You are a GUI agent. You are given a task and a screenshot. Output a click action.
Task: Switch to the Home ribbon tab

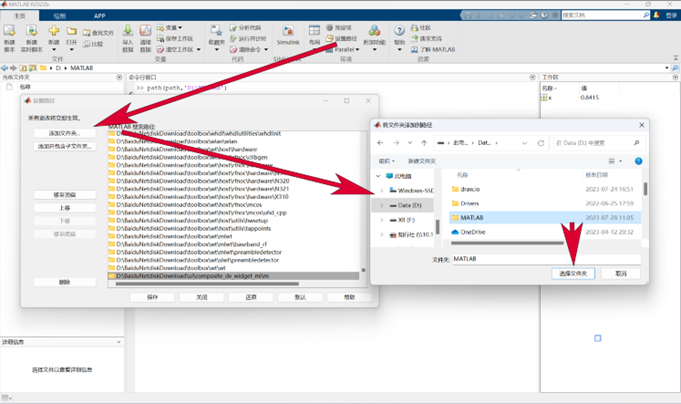coord(20,16)
